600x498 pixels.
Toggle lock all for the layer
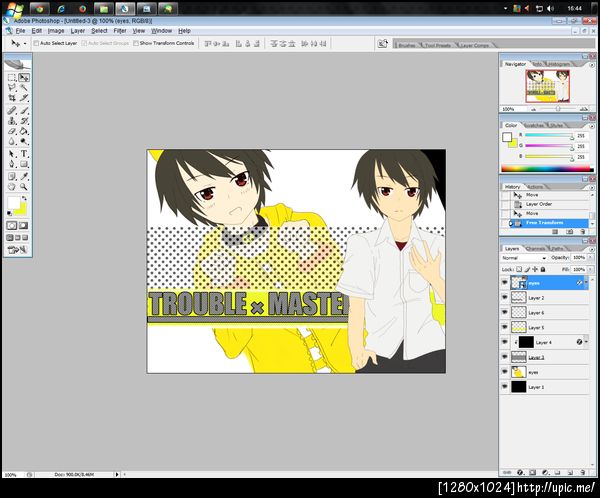pos(543,269)
